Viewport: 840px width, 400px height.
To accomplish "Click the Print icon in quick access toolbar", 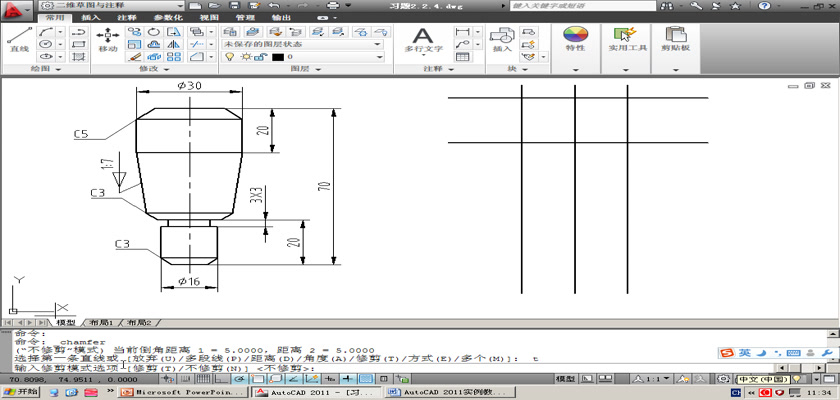I will 333,5.
